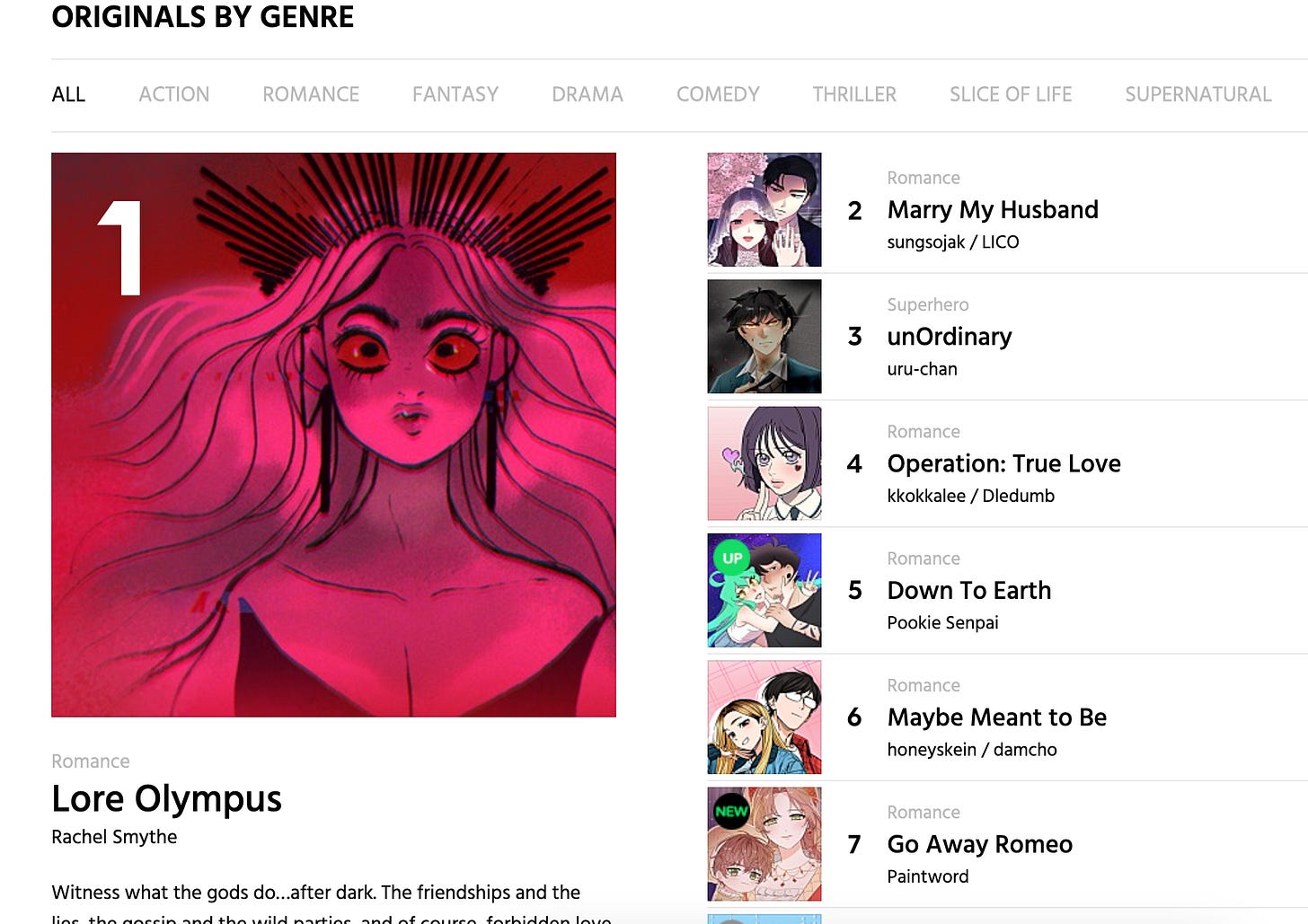Click the Romance label above Go Away Romeo

tap(923, 812)
